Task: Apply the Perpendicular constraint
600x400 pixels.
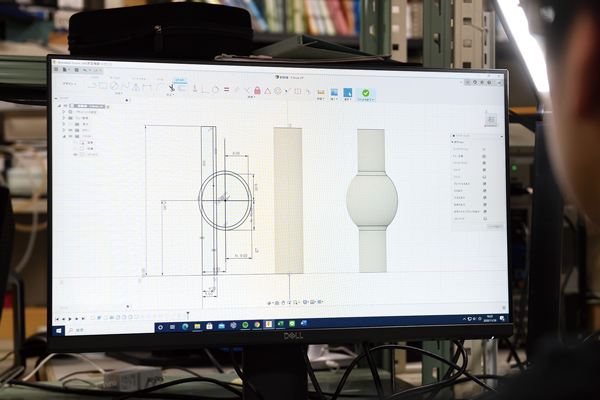Action: tap(247, 90)
